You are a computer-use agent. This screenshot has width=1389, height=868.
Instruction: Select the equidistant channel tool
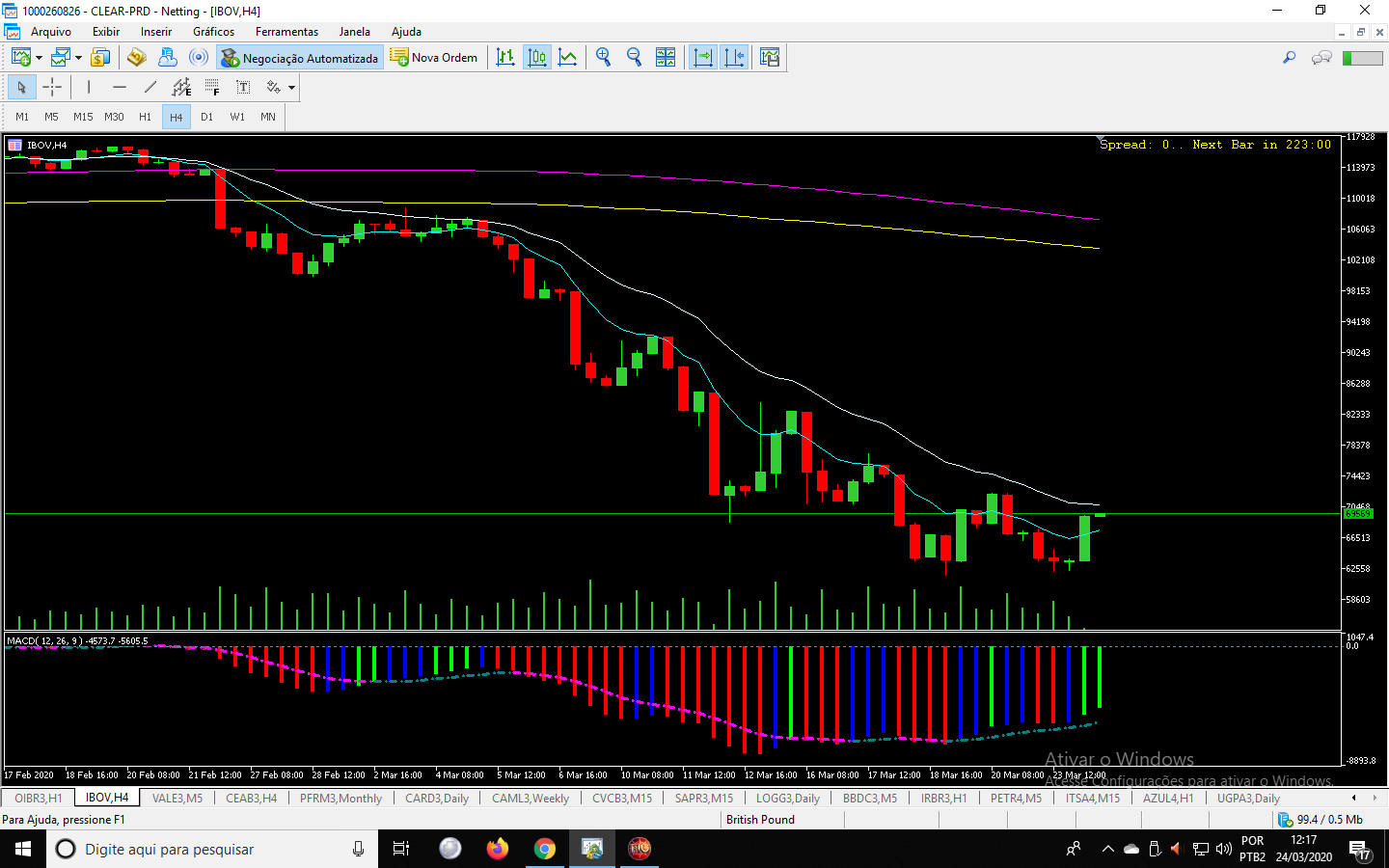(181, 88)
